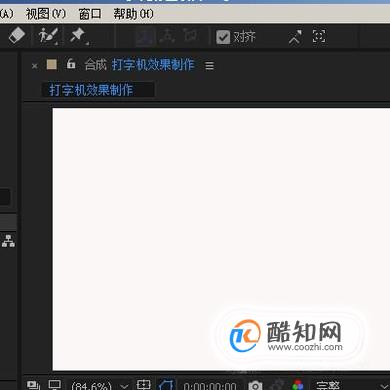Take a snapshot with camera icon

(255, 385)
